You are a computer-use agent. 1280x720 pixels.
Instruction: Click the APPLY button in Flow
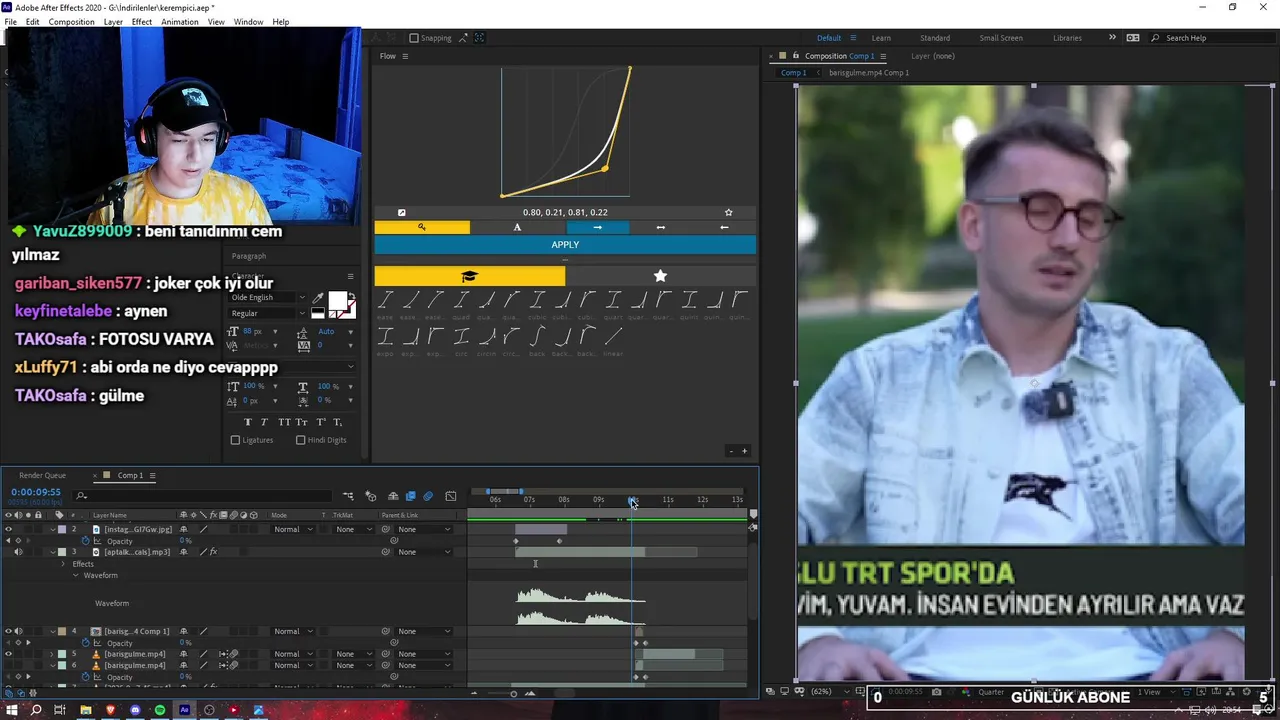pyautogui.click(x=565, y=244)
